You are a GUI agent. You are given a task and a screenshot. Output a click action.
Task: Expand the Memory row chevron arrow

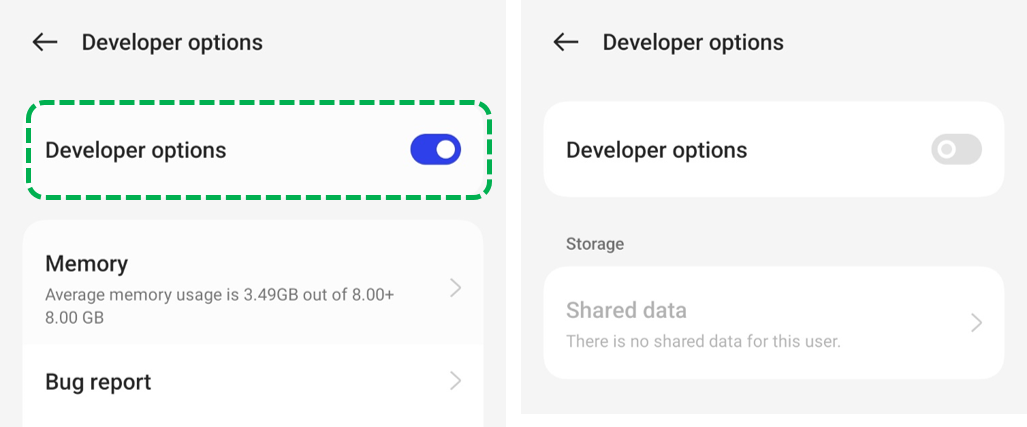pyautogui.click(x=456, y=288)
